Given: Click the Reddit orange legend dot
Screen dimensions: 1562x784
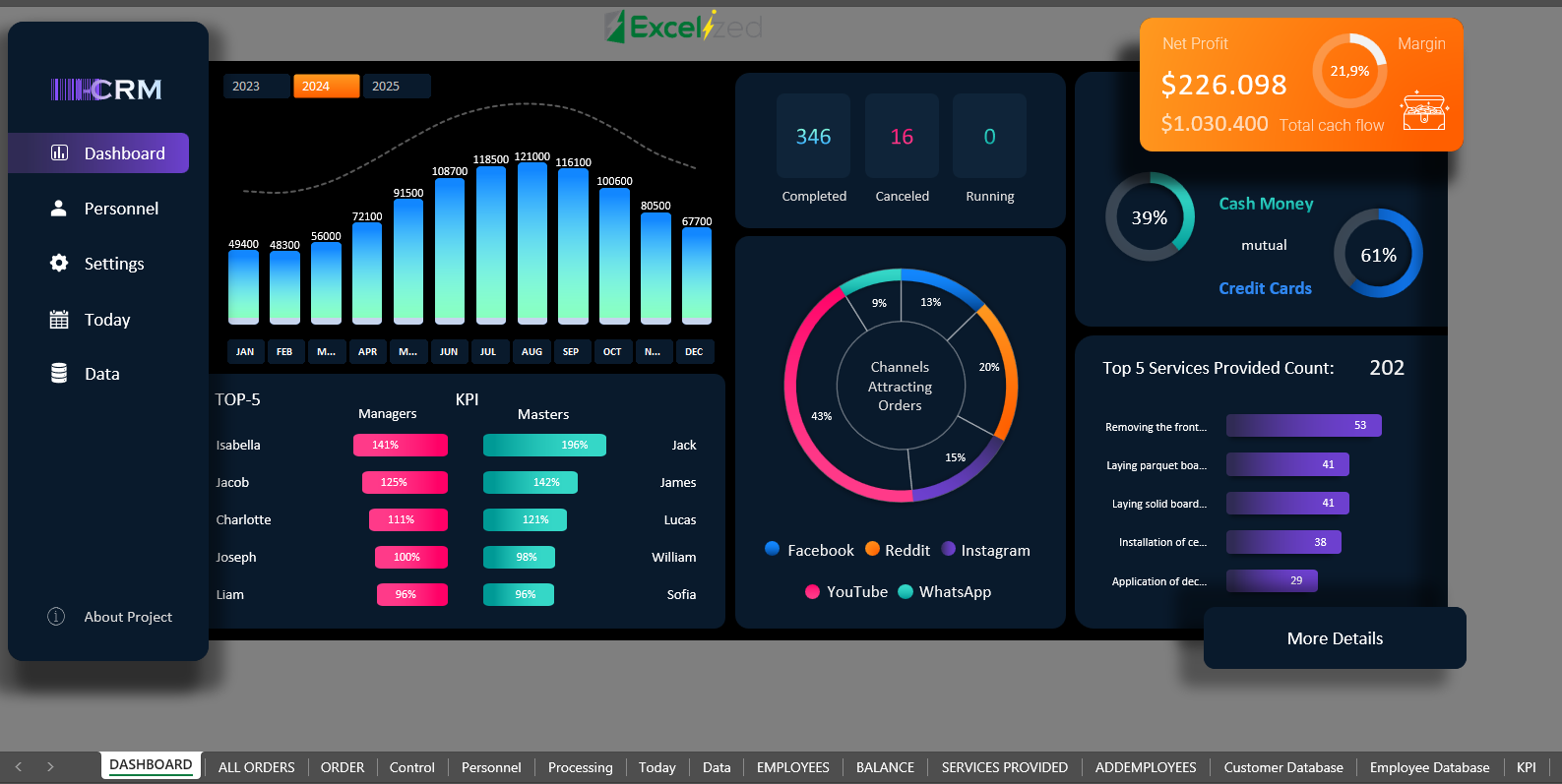Looking at the screenshot, I should pyautogui.click(x=872, y=549).
